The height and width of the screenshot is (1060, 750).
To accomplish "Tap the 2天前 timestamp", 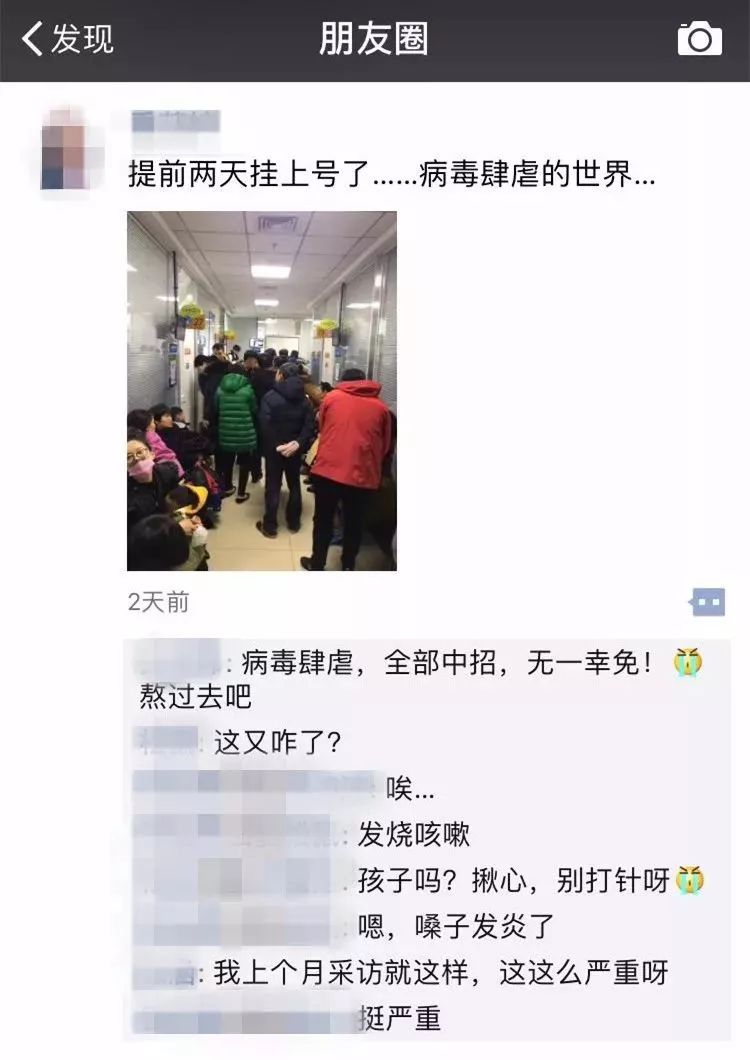I will pos(158,602).
